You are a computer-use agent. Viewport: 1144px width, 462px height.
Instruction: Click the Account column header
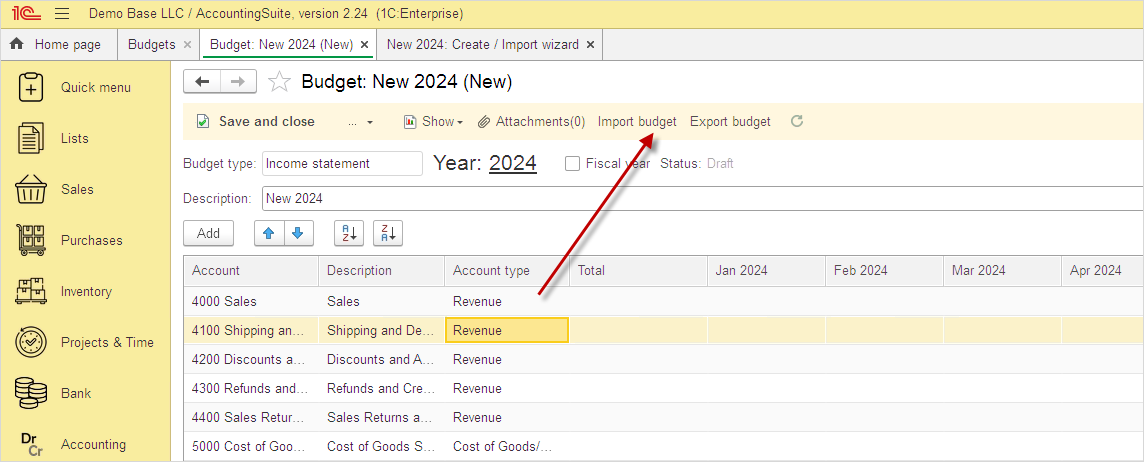(251, 271)
